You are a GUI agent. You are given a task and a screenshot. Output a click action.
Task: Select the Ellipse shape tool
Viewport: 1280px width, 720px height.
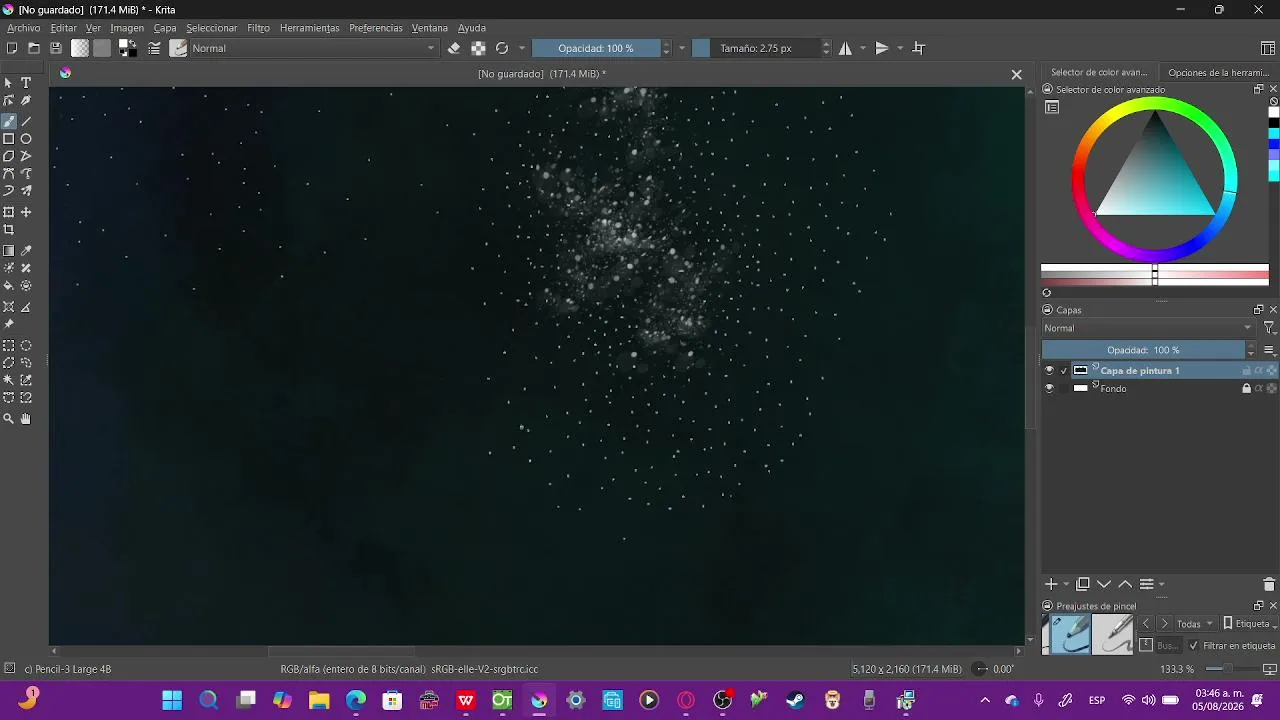pos(26,139)
